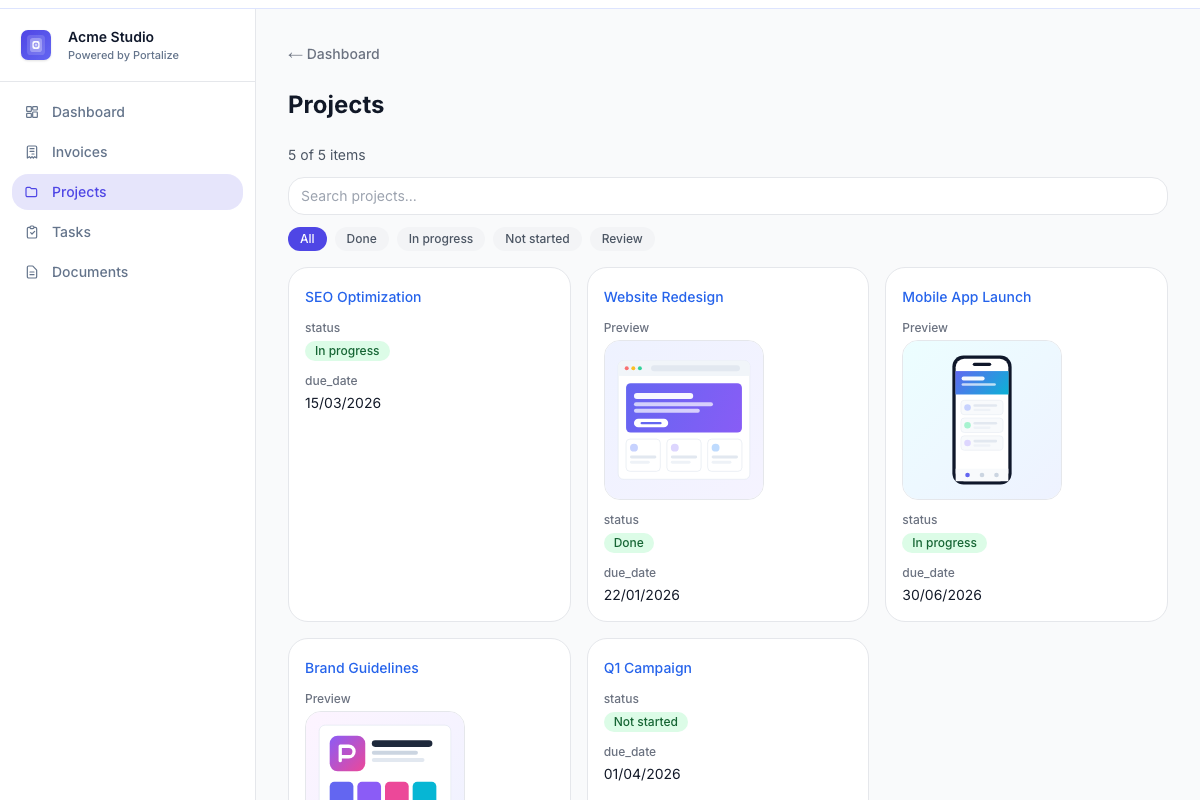Click the Brand Guidelines preview thumbnail

[x=385, y=755]
